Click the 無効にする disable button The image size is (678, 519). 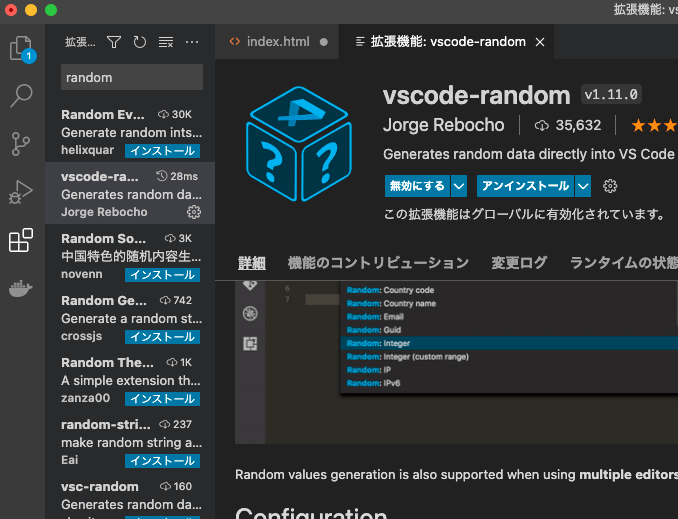click(x=417, y=186)
